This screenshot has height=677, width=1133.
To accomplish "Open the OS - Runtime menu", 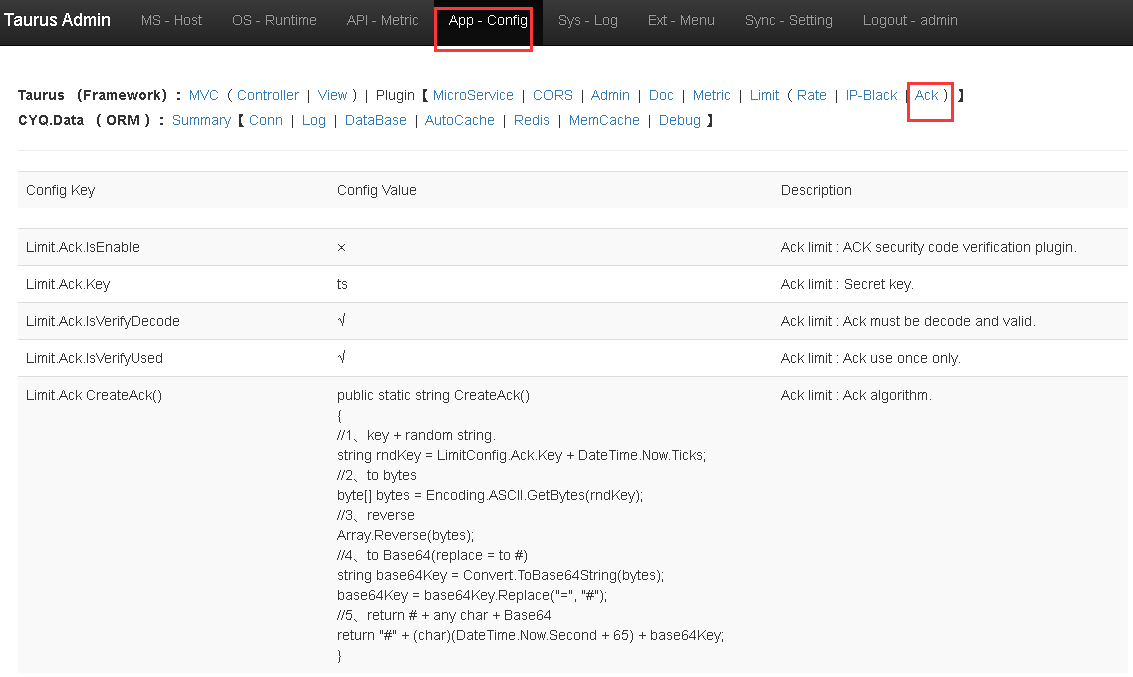I will pyautogui.click(x=274, y=20).
